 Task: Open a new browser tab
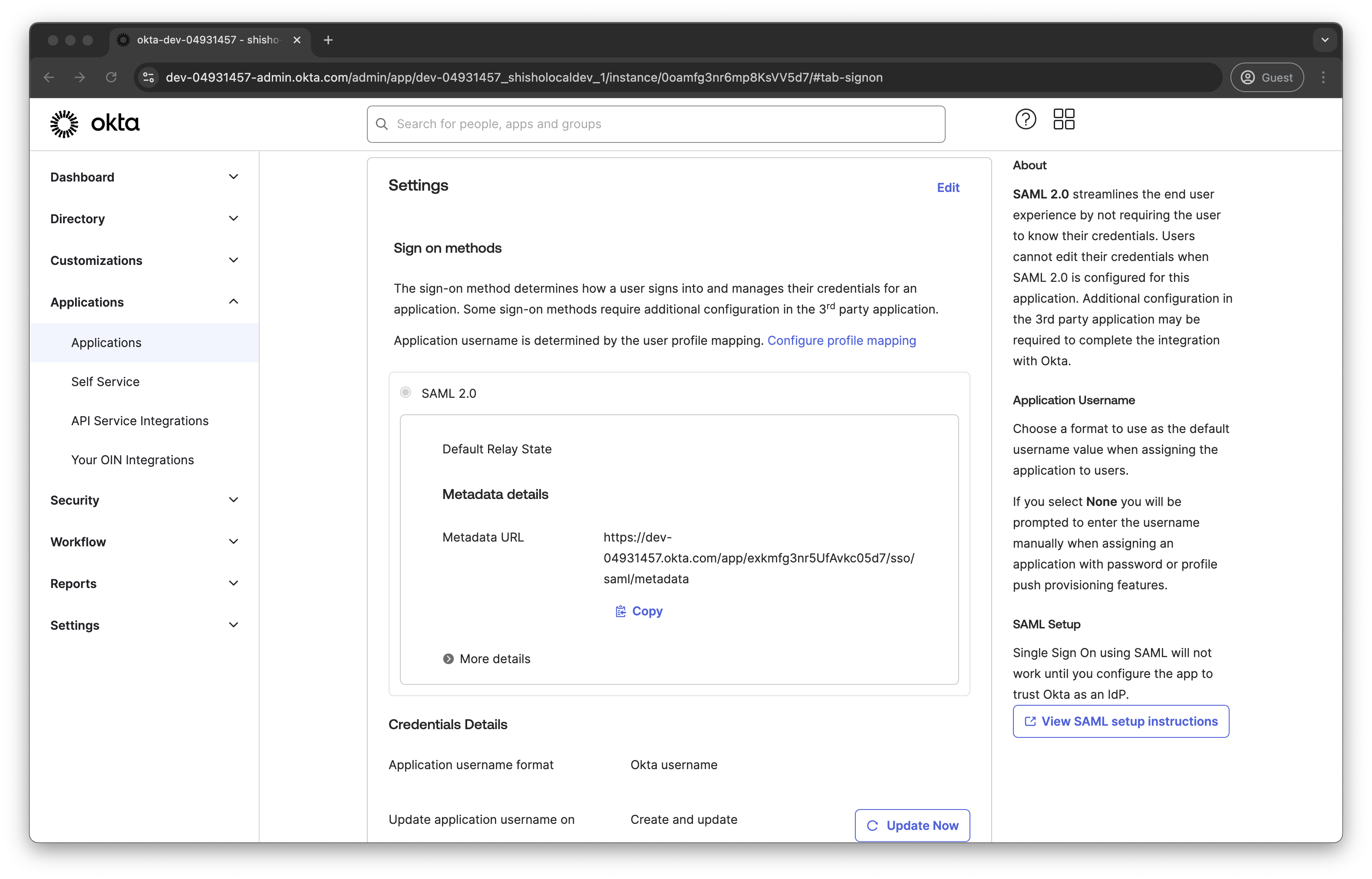coord(328,40)
